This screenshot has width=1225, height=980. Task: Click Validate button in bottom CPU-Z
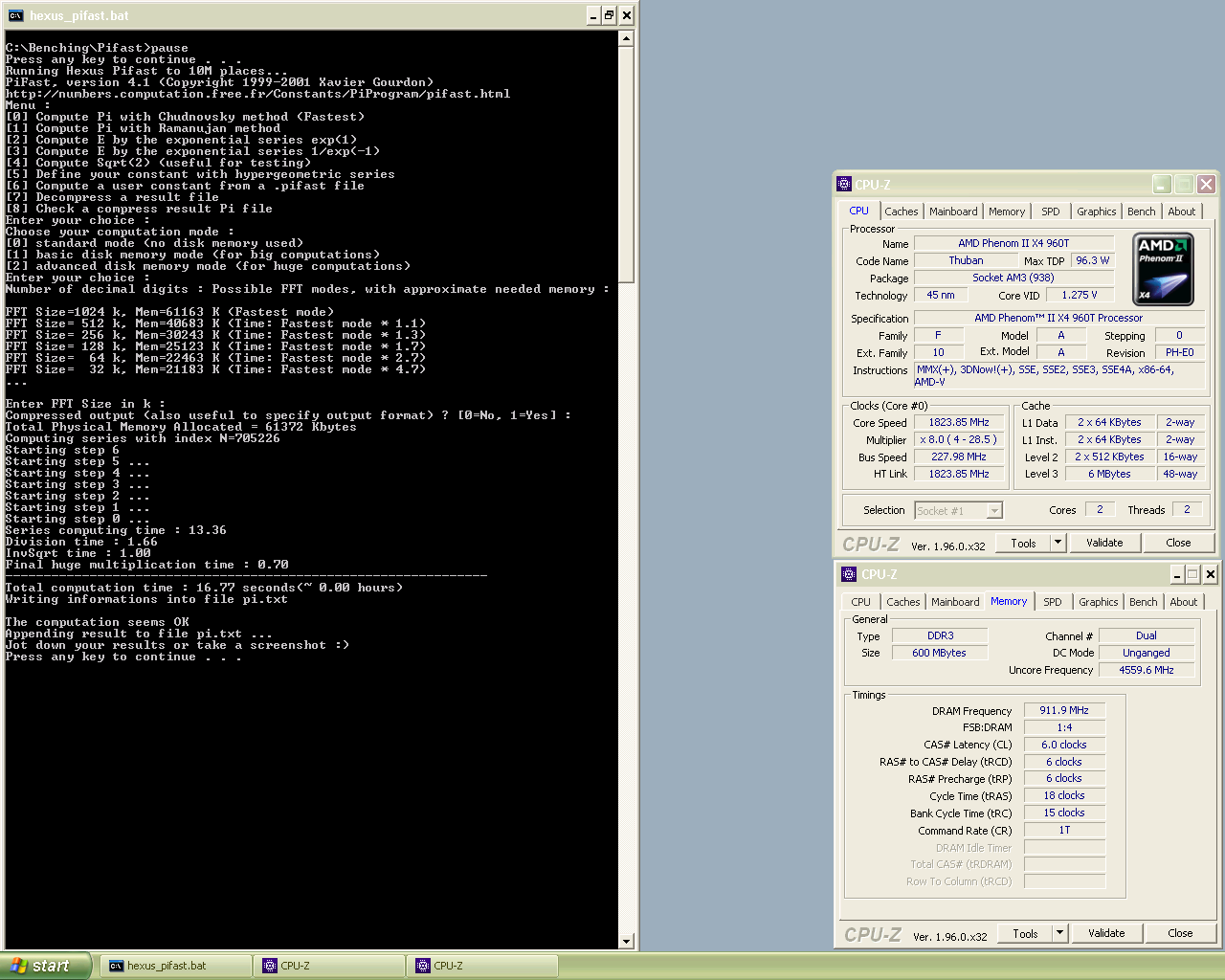click(x=1106, y=933)
